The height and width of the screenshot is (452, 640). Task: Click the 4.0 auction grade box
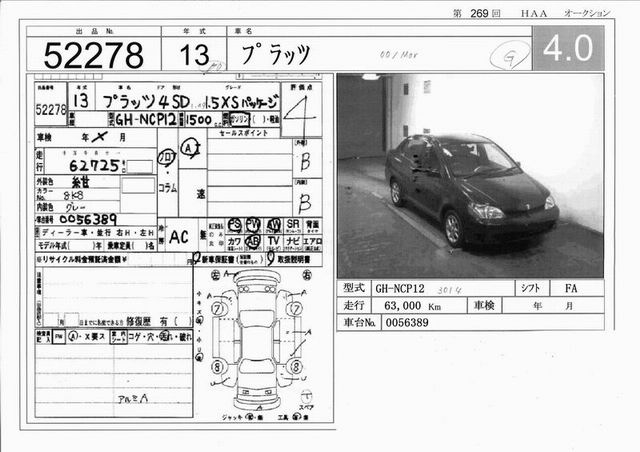click(568, 48)
